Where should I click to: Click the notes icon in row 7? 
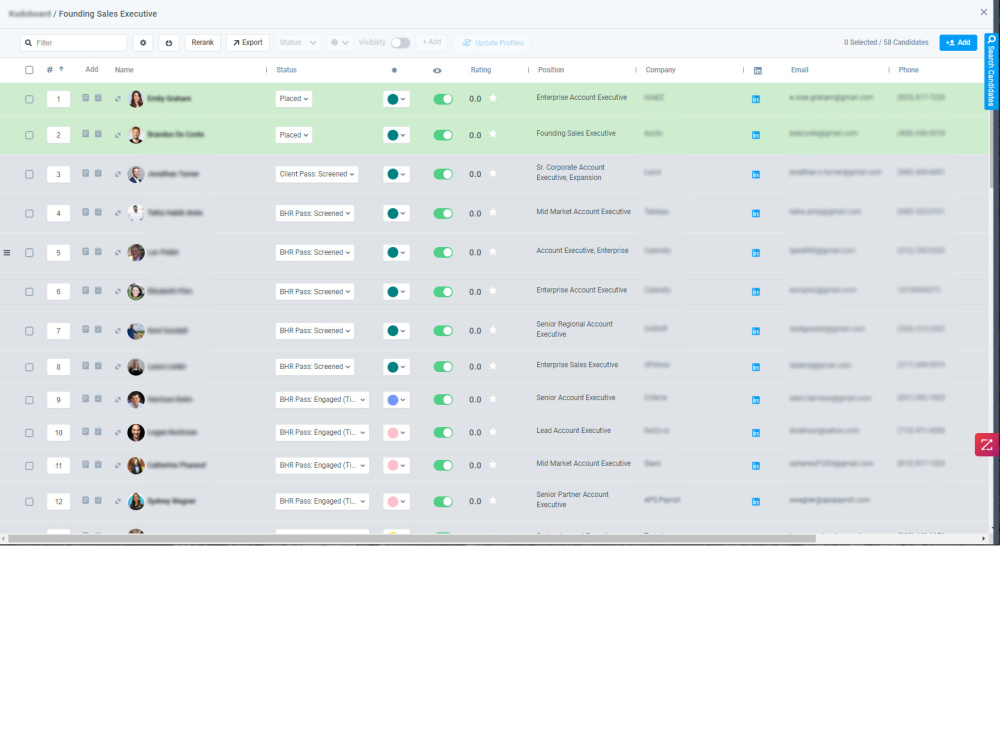pyautogui.click(x=85, y=330)
